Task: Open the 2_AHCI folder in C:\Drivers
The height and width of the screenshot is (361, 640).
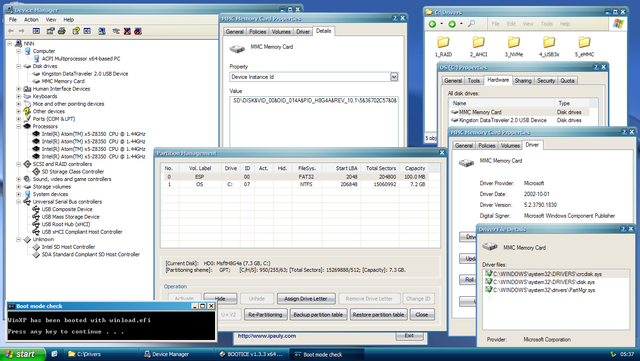Action: (x=478, y=46)
